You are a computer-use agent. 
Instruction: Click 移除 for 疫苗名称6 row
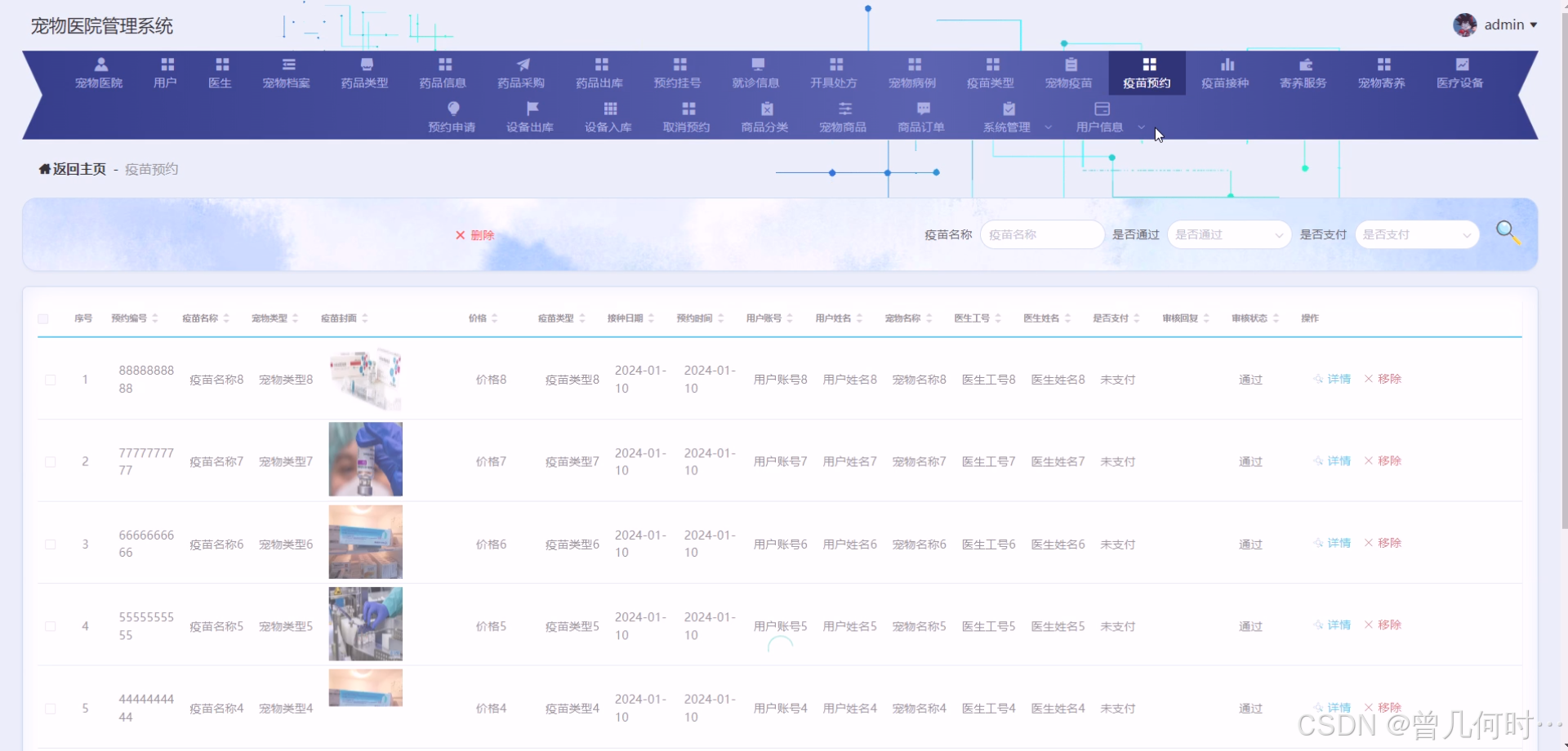1383,543
